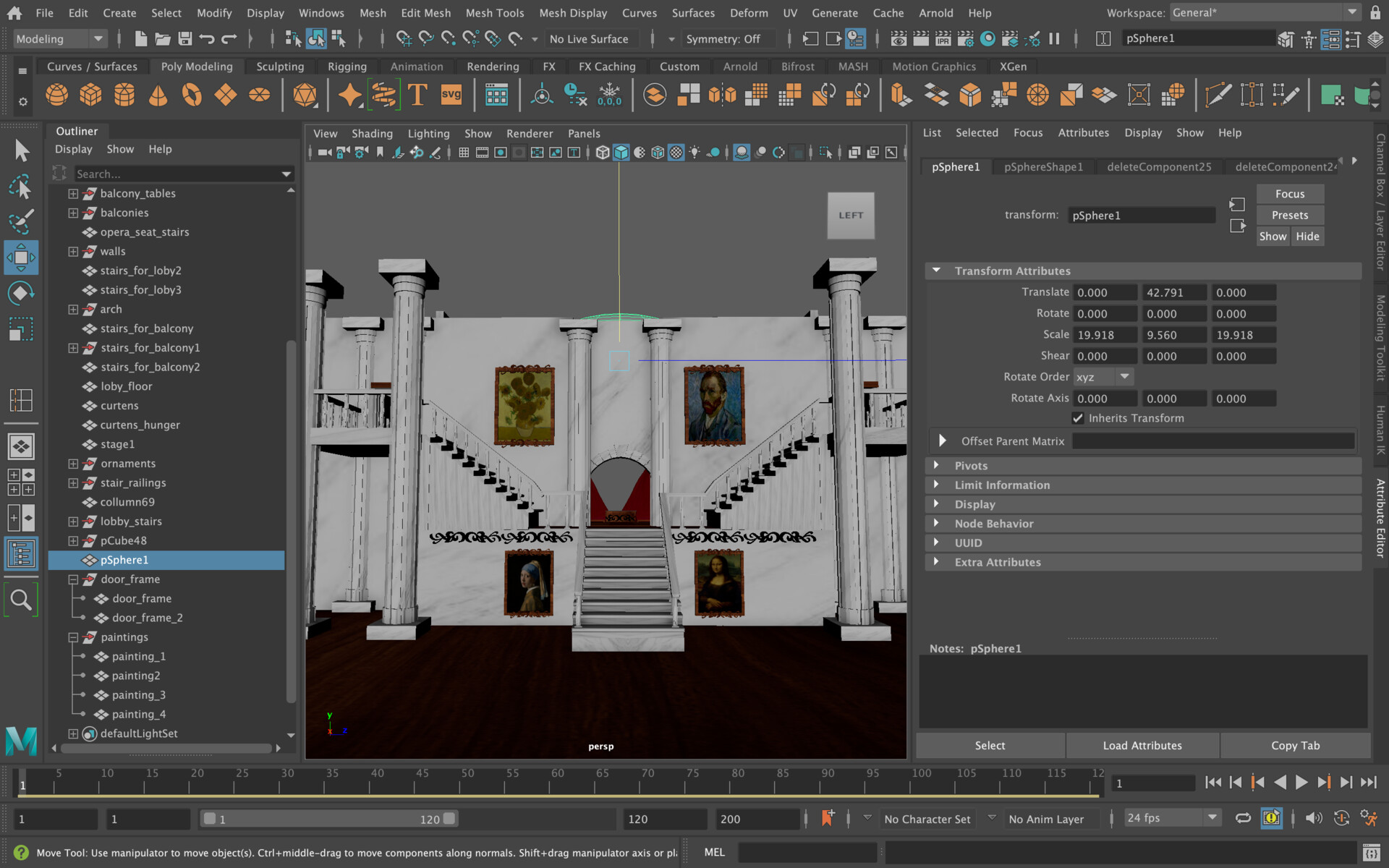This screenshot has width=1389, height=868.
Task: Click the Load Attributes button
Action: click(x=1142, y=745)
